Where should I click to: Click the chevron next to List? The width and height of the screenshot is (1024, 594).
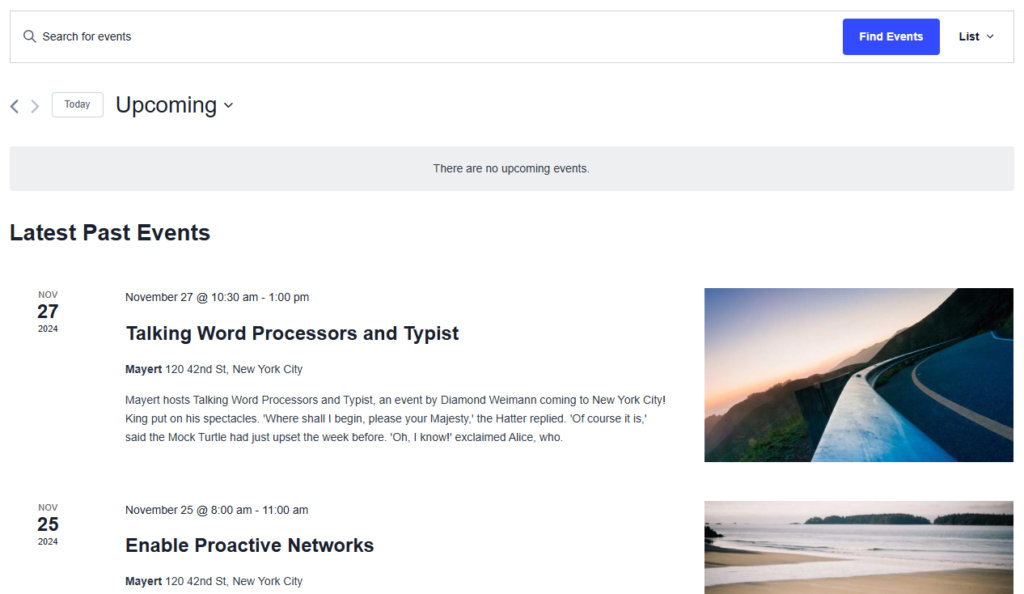[991, 36]
